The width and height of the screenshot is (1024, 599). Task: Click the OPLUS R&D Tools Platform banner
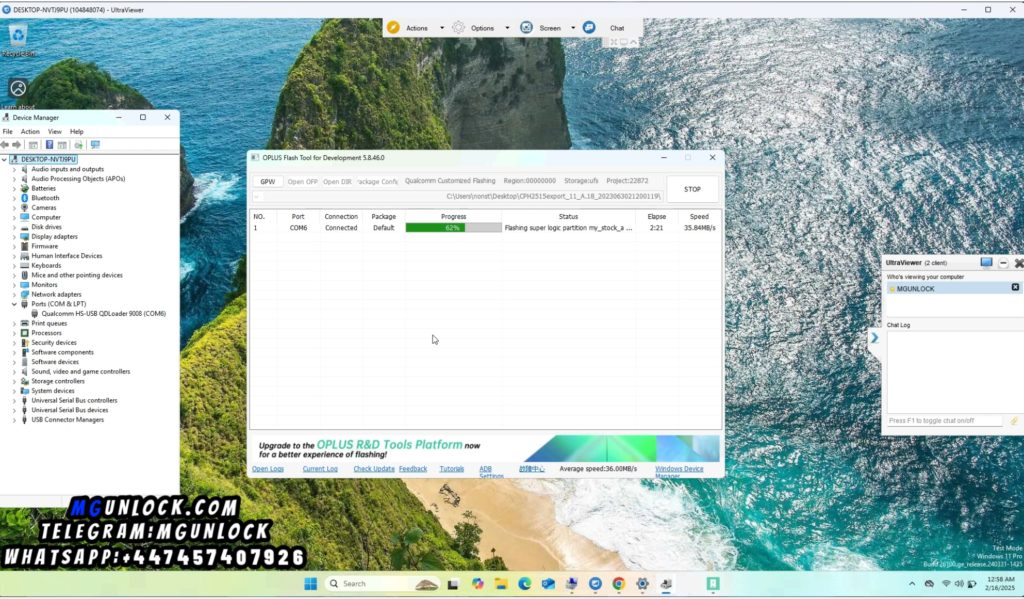[486, 449]
